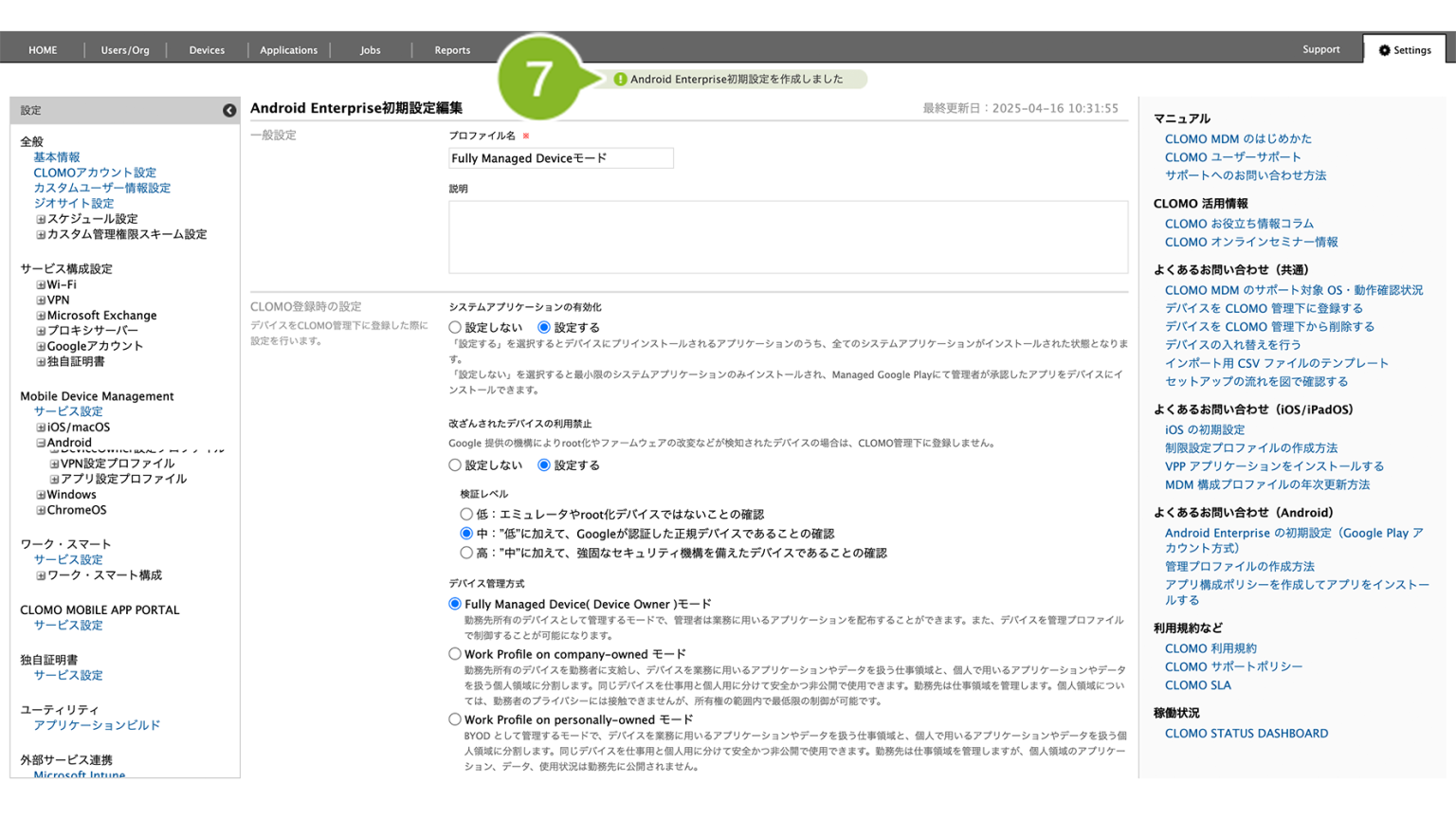Select the 高 verification level option
Screen dimensions: 1456x819
[466, 553]
